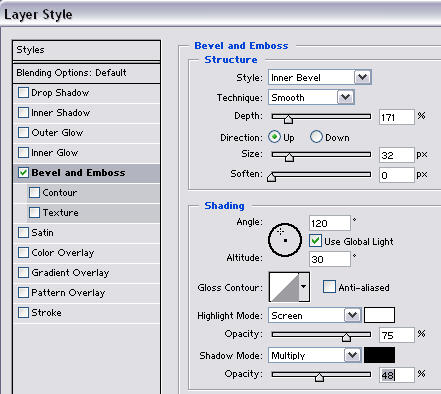Image resolution: width=441 pixels, height=394 pixels.
Task: Tick the Inner Glow checkbox
Action: (23, 153)
